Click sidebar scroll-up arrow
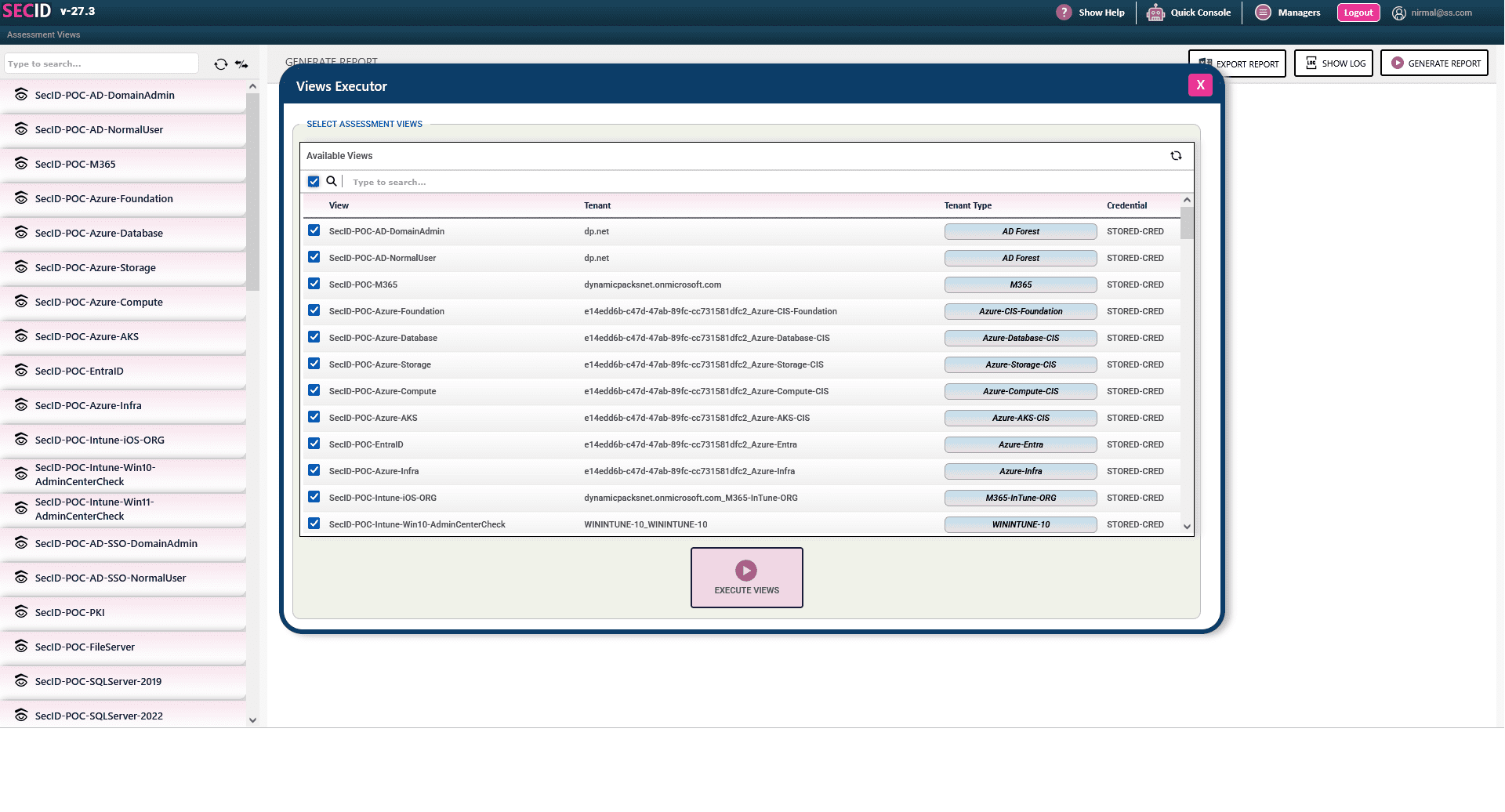The image size is (1505, 812). [252, 86]
